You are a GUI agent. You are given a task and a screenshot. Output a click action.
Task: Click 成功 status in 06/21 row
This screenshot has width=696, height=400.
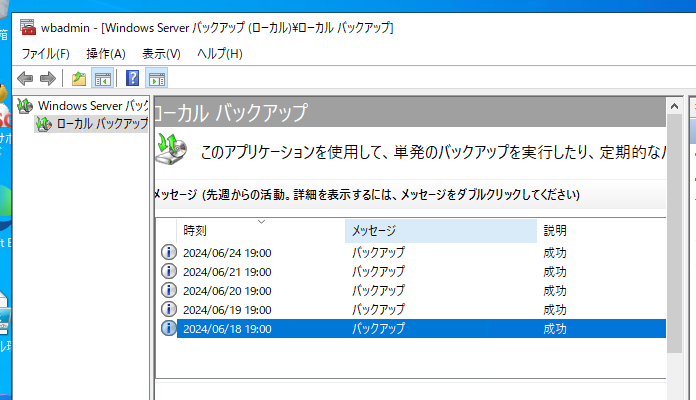coord(555,272)
